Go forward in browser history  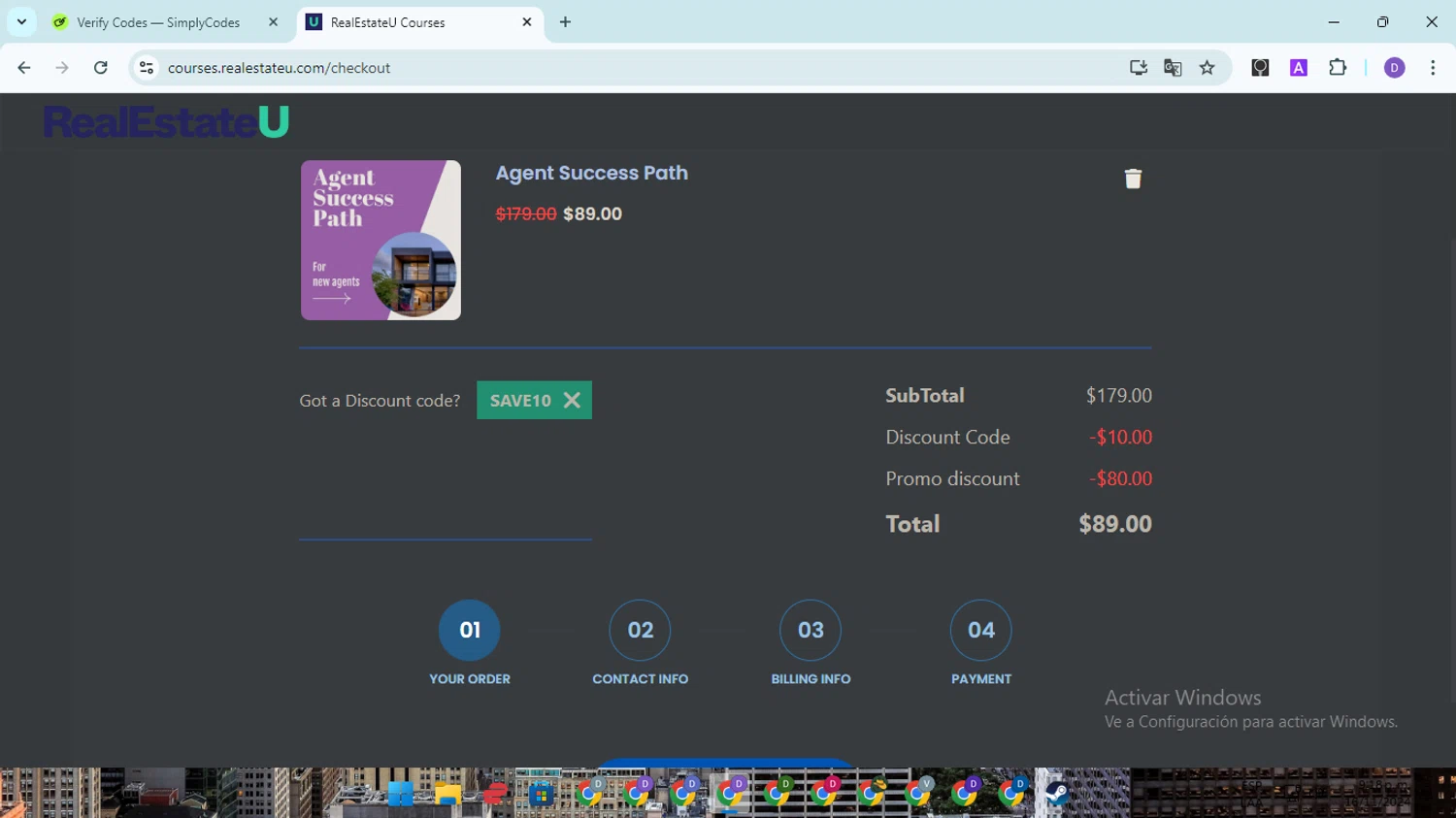pyautogui.click(x=62, y=68)
